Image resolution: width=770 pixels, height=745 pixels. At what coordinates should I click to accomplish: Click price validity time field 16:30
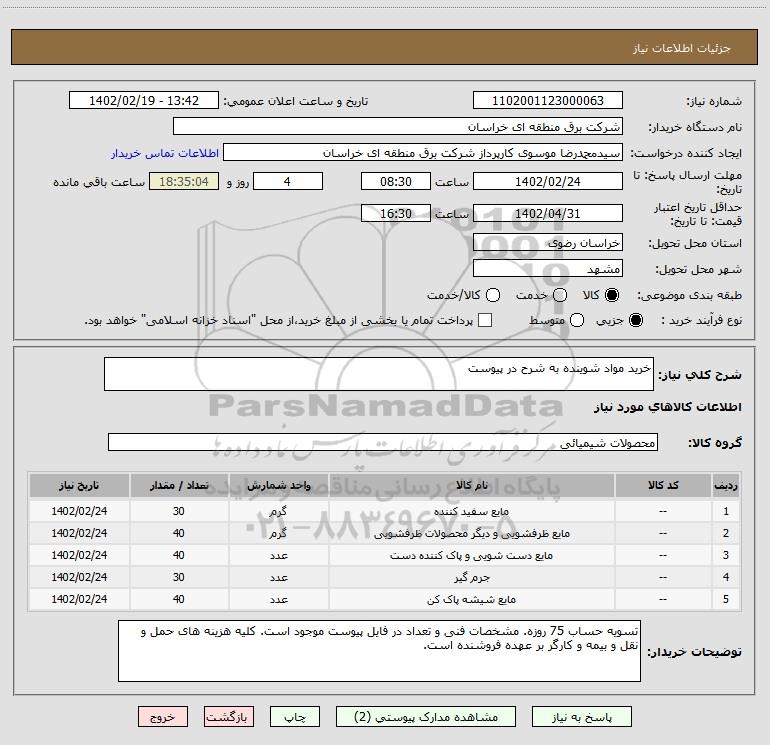[x=396, y=214]
